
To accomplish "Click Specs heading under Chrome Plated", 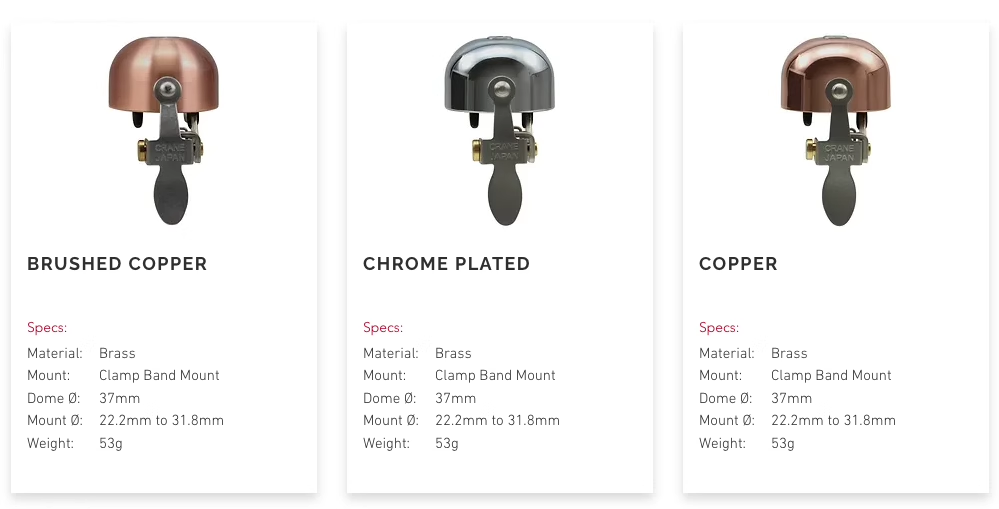I will tap(383, 328).
